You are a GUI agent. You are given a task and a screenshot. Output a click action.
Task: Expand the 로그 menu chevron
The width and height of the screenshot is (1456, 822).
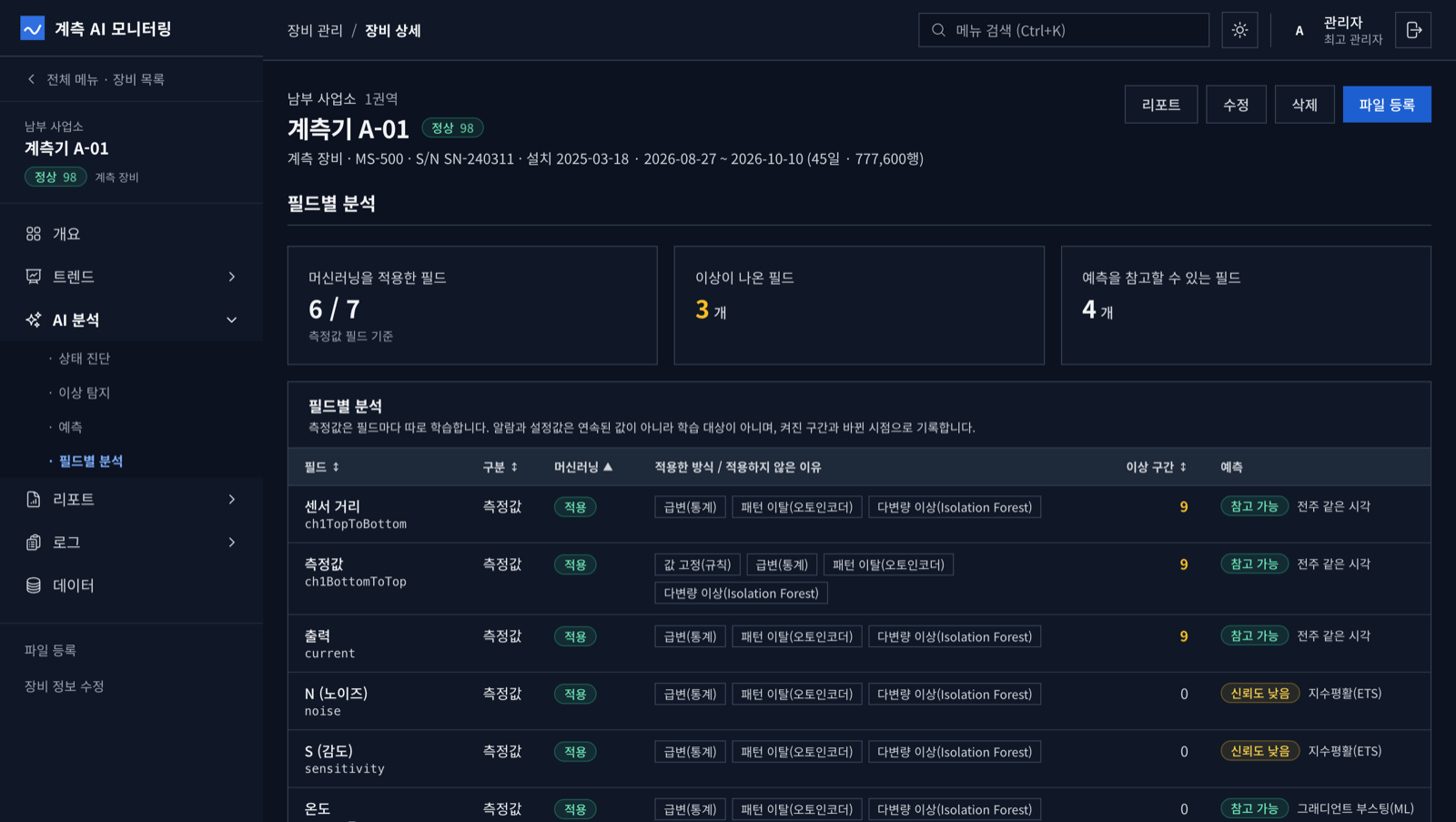point(232,543)
